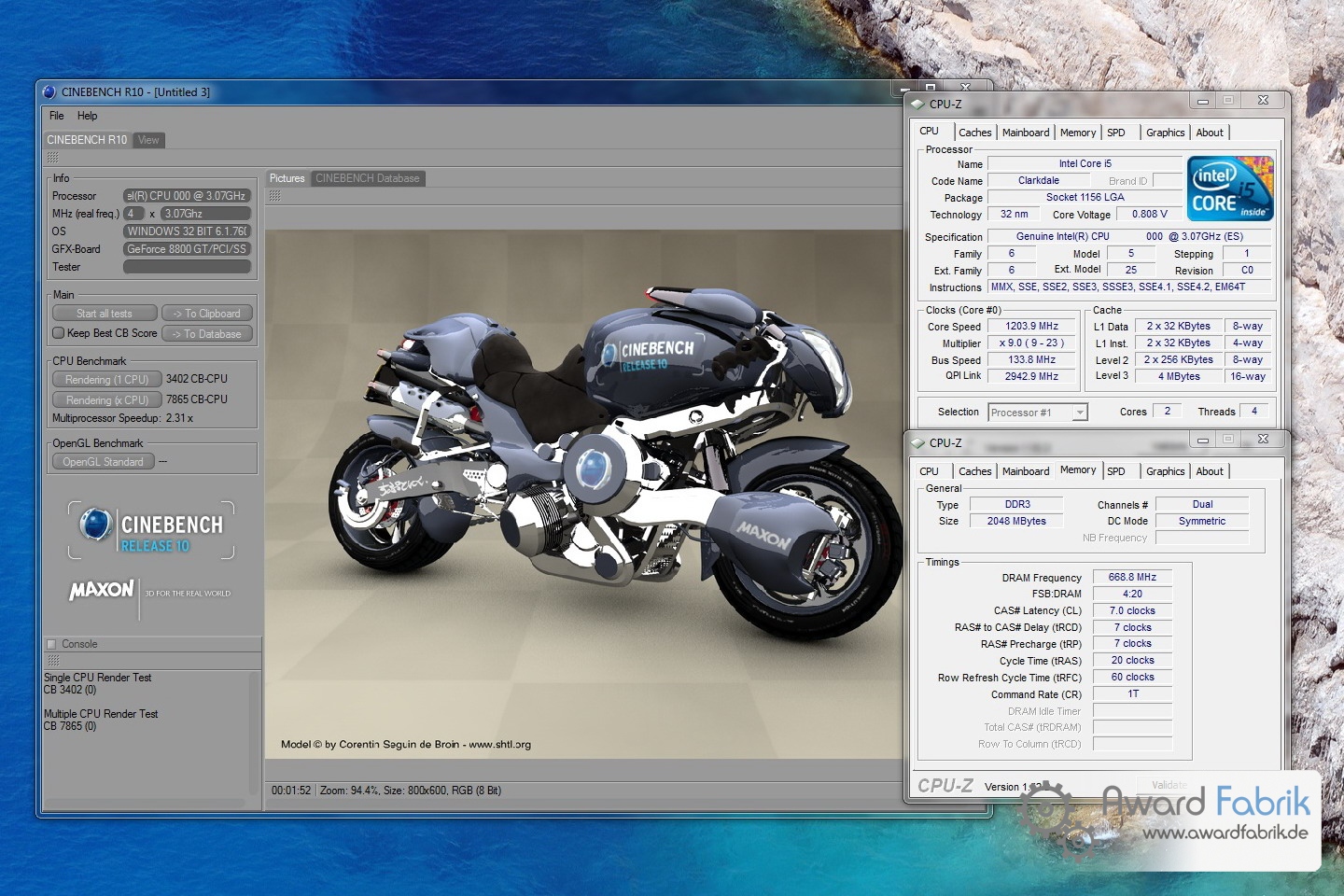Click the Processor info field
Viewport: 1344px width, 896px height.
(x=187, y=196)
